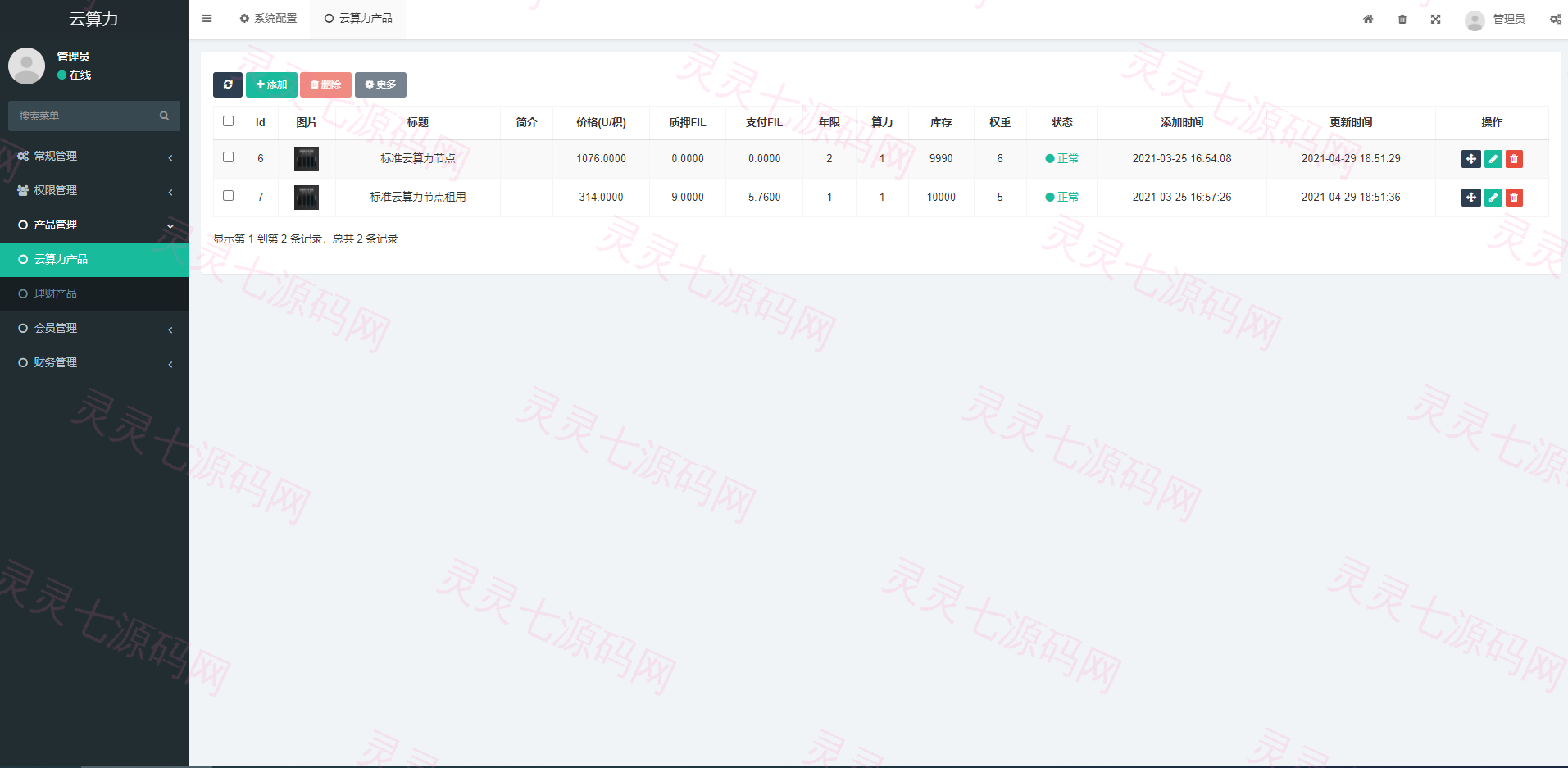Click the green edit icon for row Id 7
Image resolution: width=1568 pixels, height=768 pixels.
coord(1493,198)
